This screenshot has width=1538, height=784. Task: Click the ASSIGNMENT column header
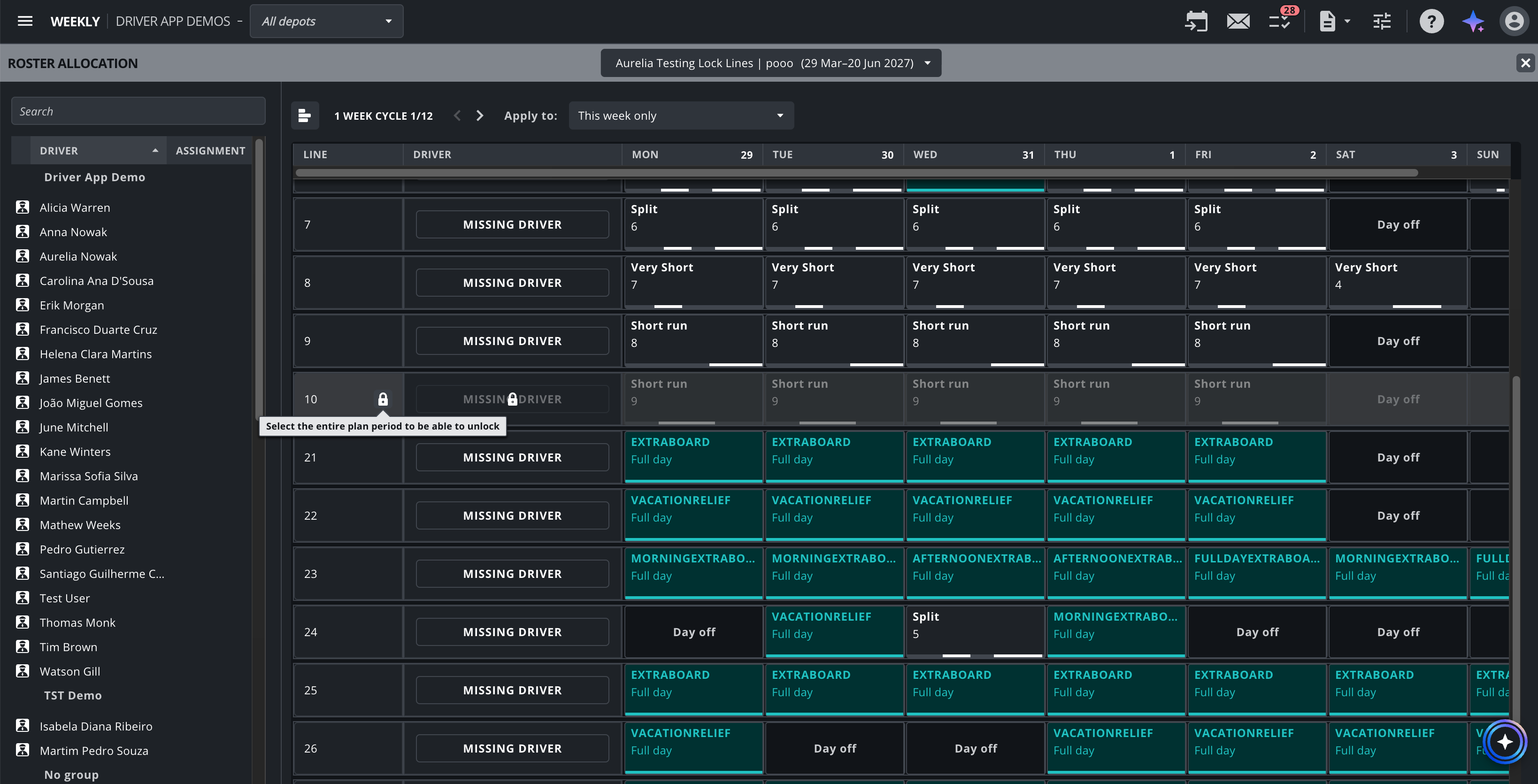click(210, 151)
